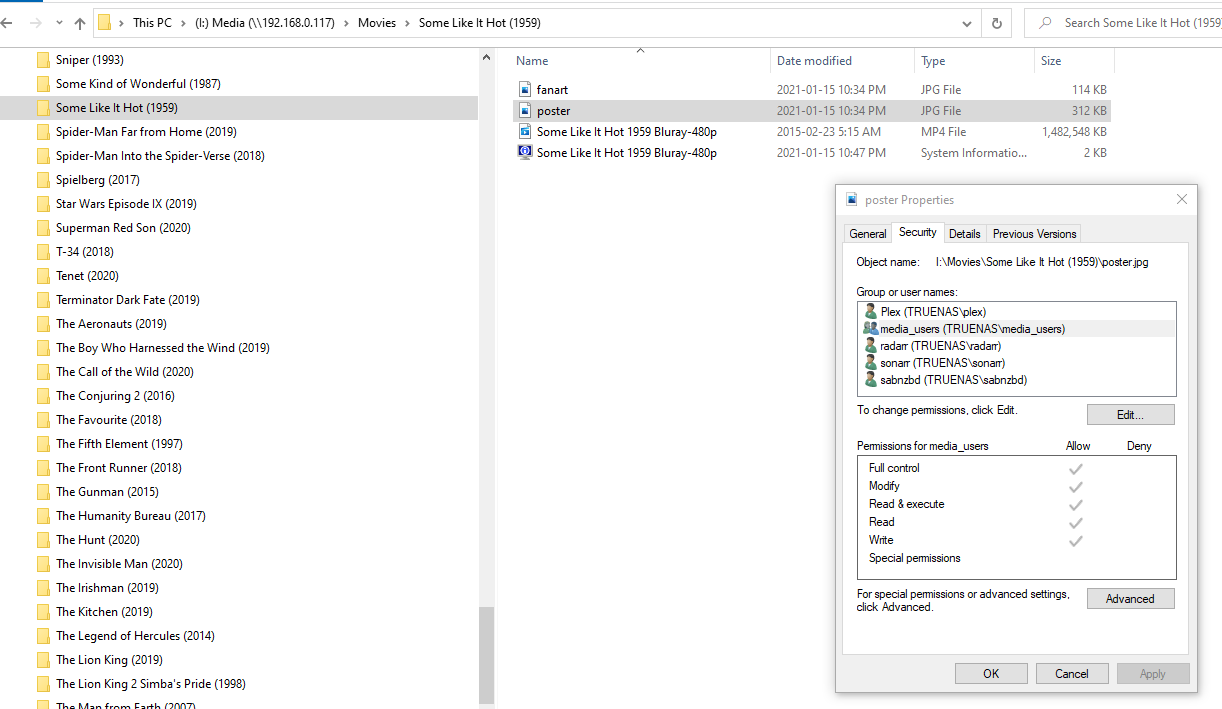Switch to the Details tab
Screen dimensions: 1222x709
(x=964, y=234)
